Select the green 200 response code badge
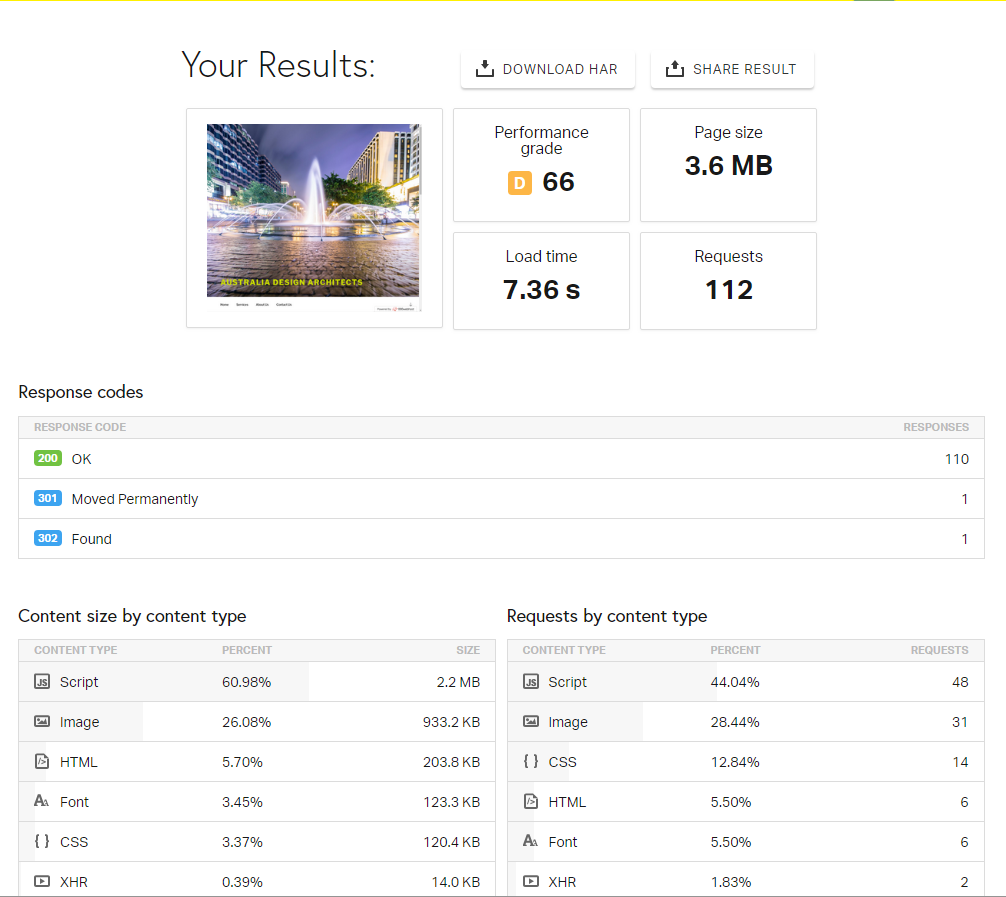1006x897 pixels. coord(48,459)
